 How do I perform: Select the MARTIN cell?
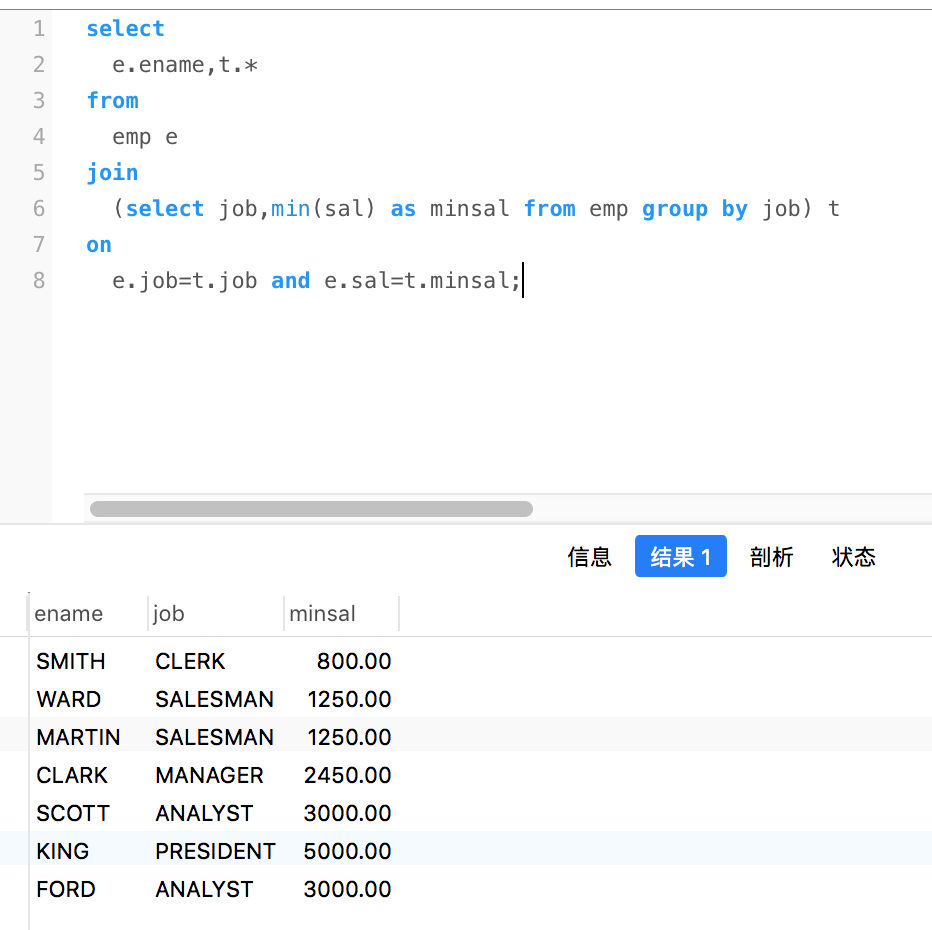tap(78, 737)
